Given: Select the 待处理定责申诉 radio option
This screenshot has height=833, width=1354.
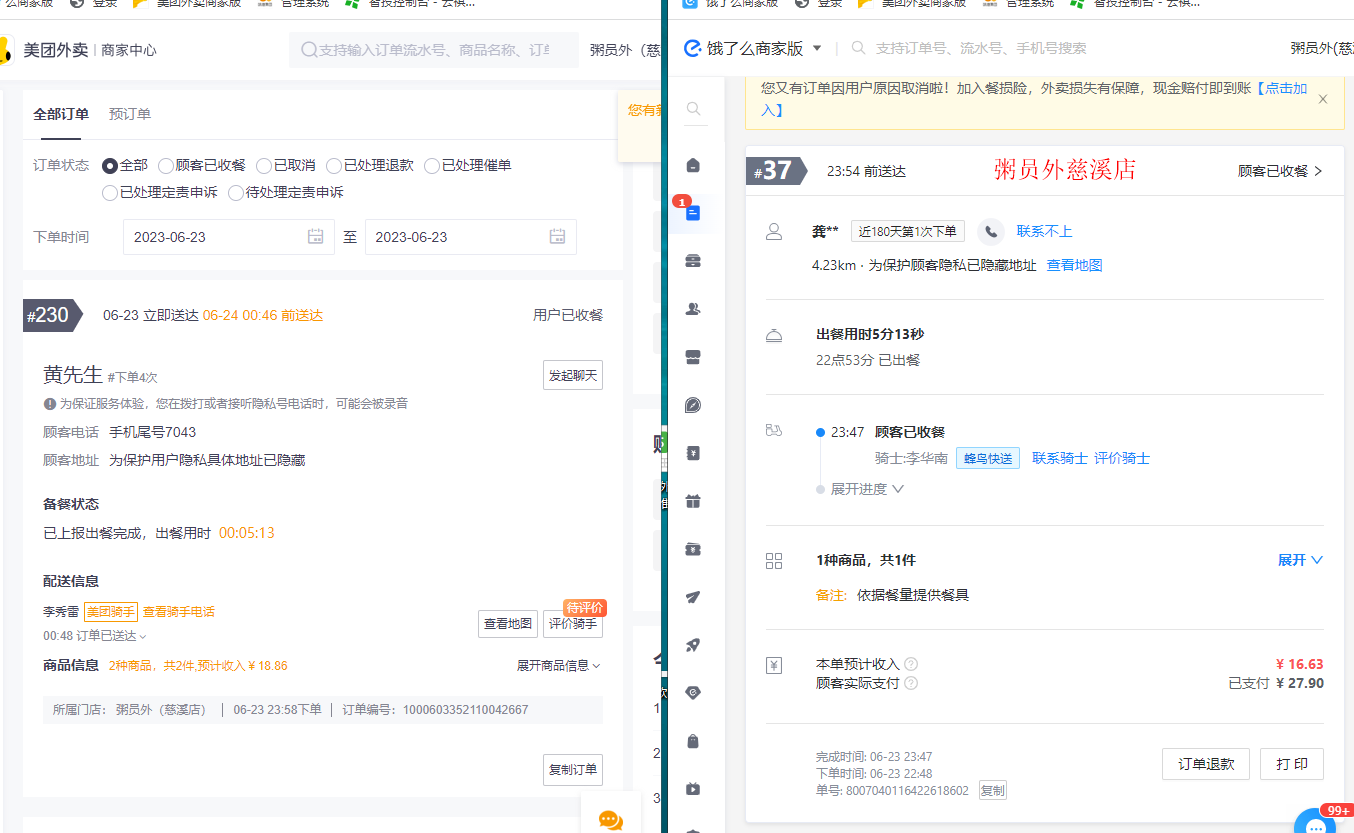Looking at the screenshot, I should [x=236, y=193].
